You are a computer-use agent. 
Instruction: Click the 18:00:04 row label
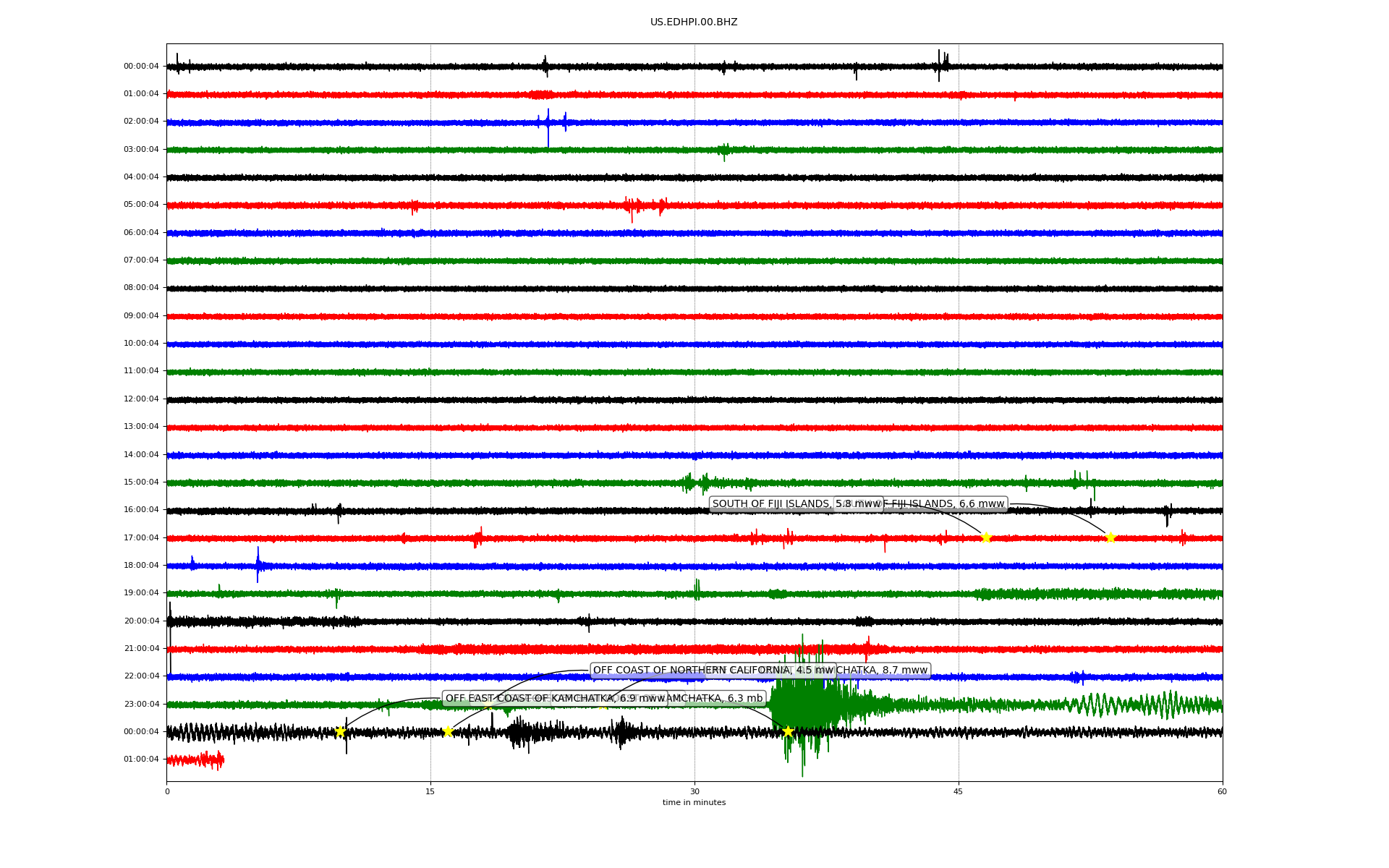141,566
